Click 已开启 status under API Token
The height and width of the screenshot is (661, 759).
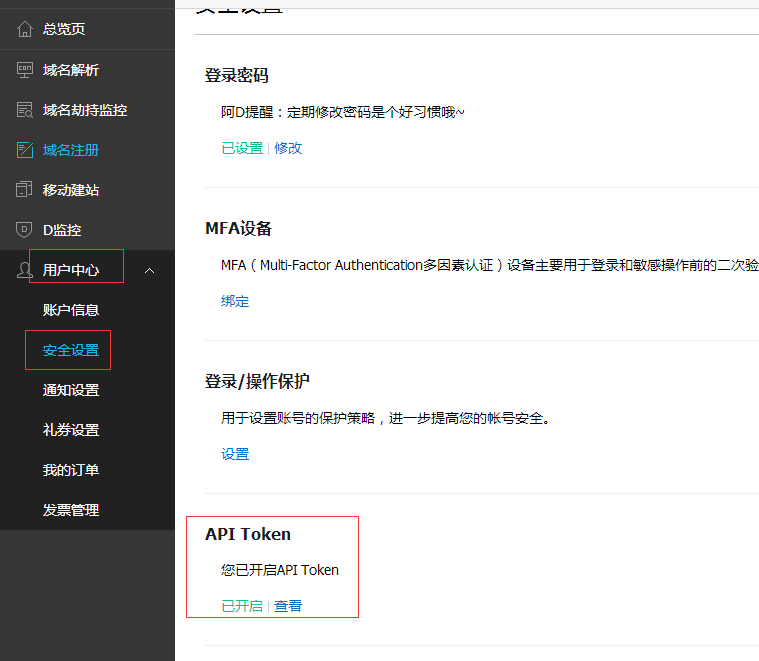tap(242, 606)
